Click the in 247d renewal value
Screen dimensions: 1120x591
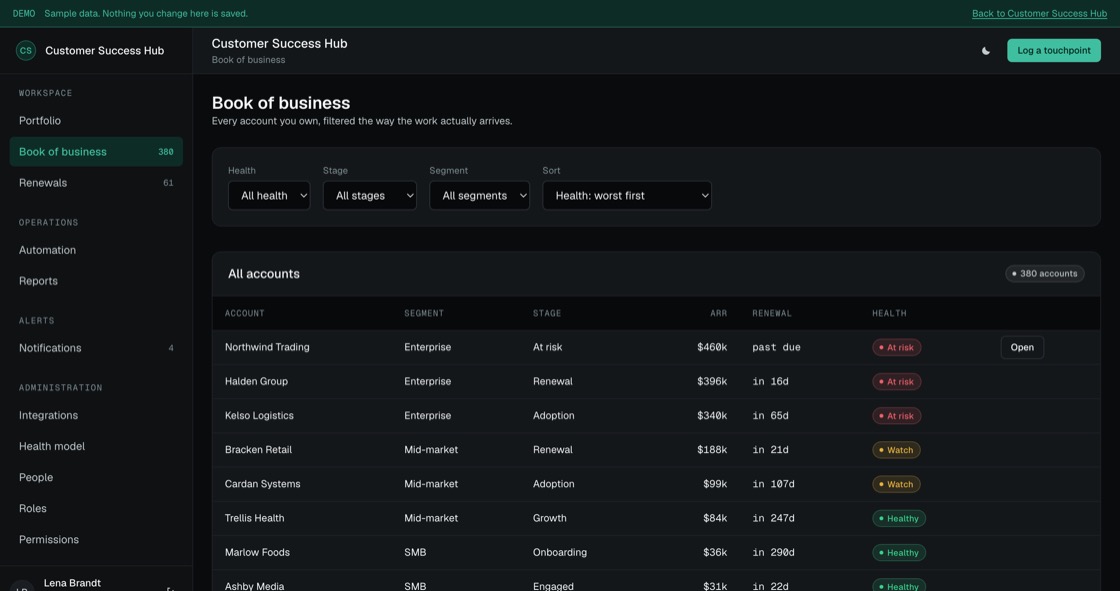pos(773,518)
